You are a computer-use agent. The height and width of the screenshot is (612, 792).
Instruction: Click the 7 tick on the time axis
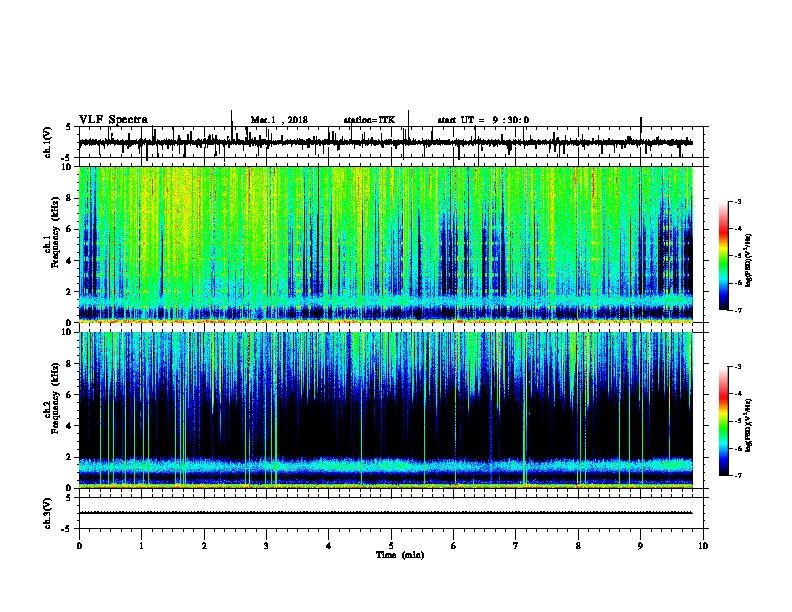[x=516, y=546]
